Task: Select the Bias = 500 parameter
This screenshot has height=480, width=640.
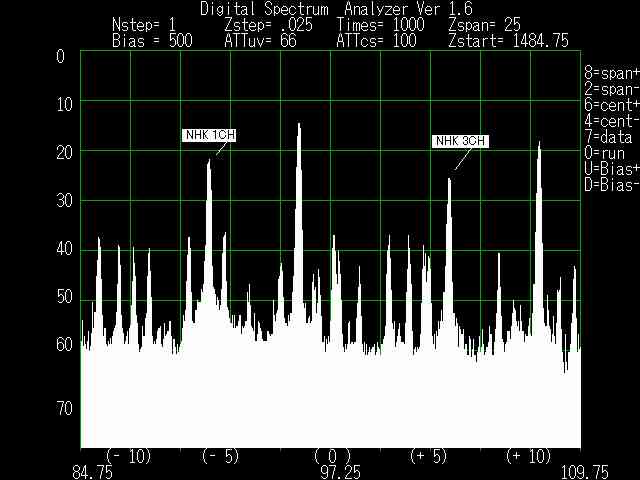Action: tap(152, 41)
